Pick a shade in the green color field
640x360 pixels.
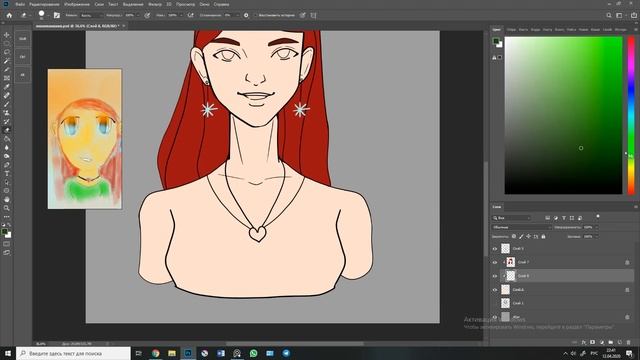pos(563,116)
